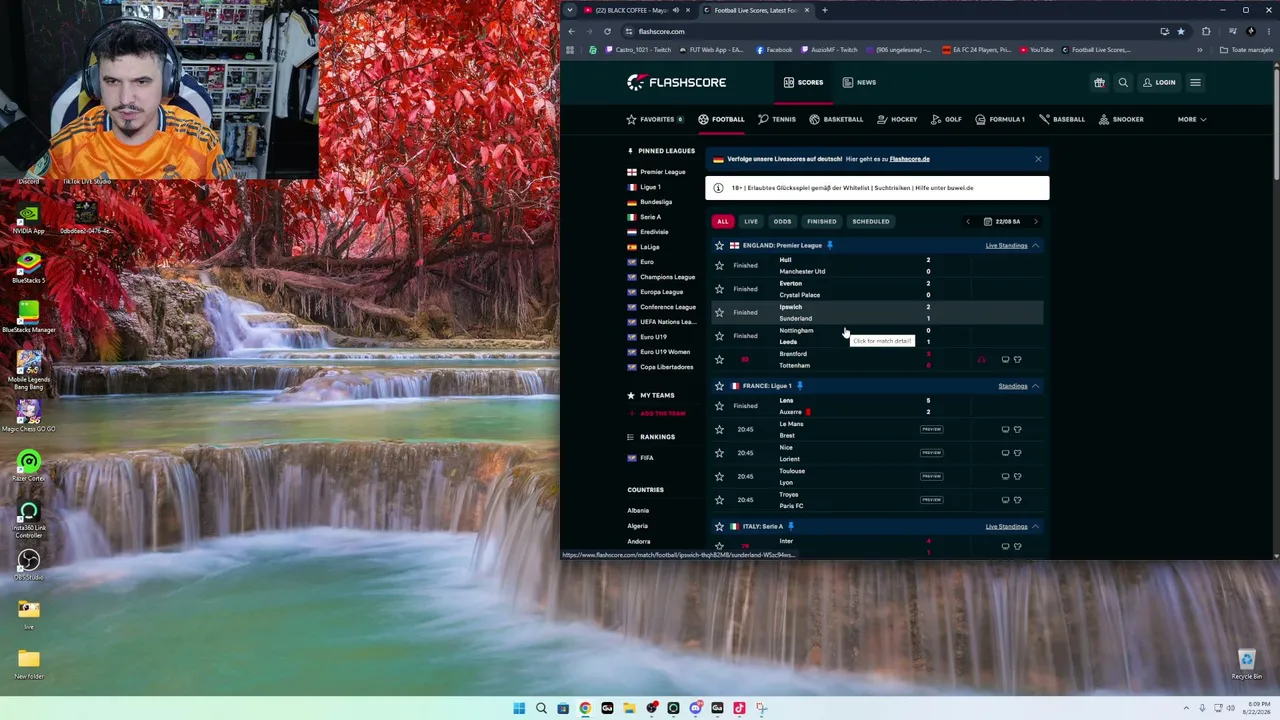Favorite the Lens vs Auxerre match
The width and height of the screenshot is (1280, 720).
click(x=719, y=406)
